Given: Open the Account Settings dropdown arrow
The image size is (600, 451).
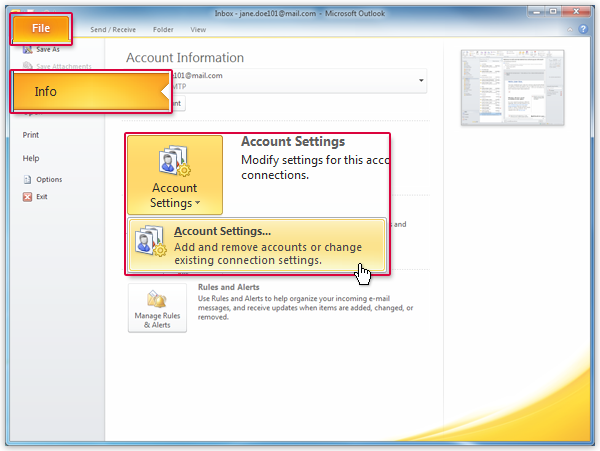Looking at the screenshot, I should [196, 204].
